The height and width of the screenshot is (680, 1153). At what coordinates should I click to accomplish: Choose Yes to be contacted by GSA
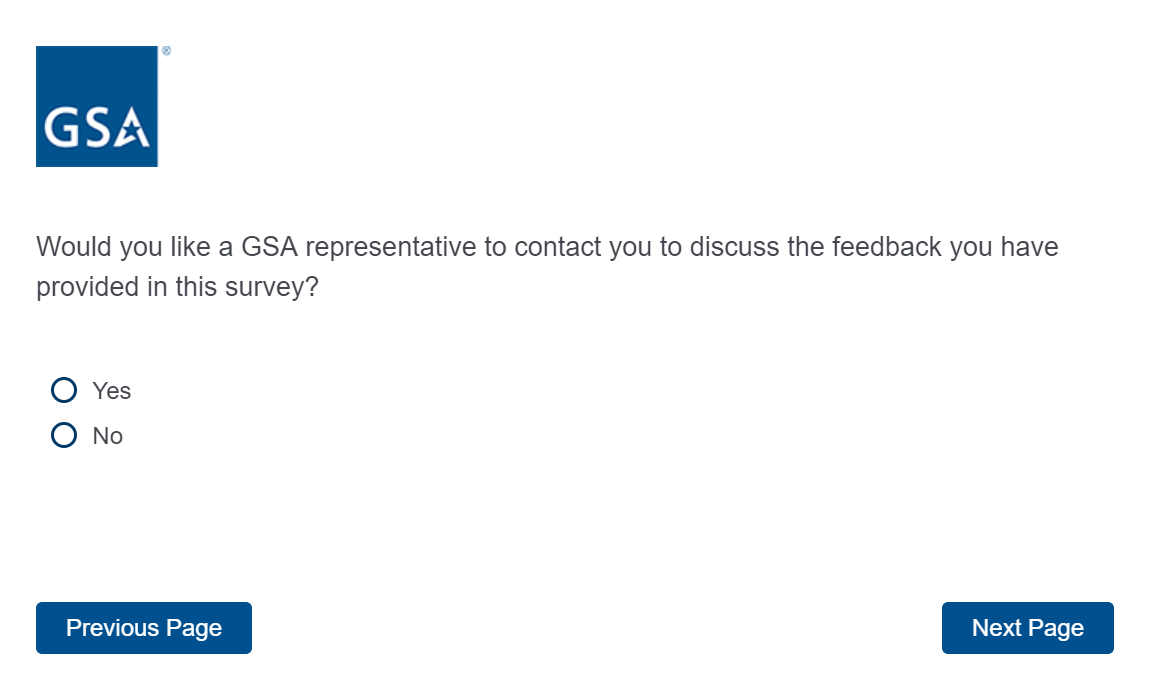pos(64,390)
